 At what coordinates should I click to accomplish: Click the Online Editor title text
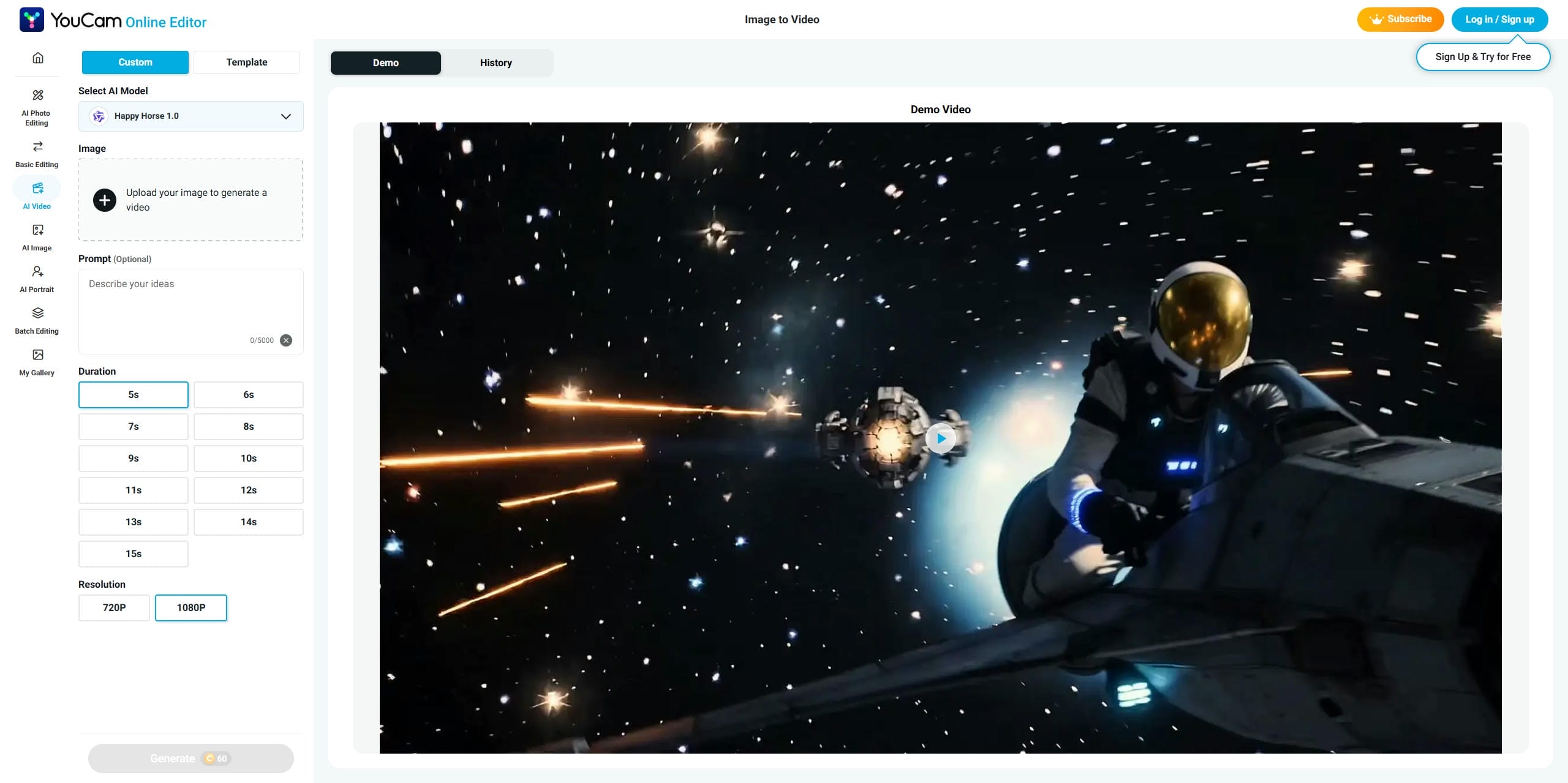pyautogui.click(x=166, y=23)
